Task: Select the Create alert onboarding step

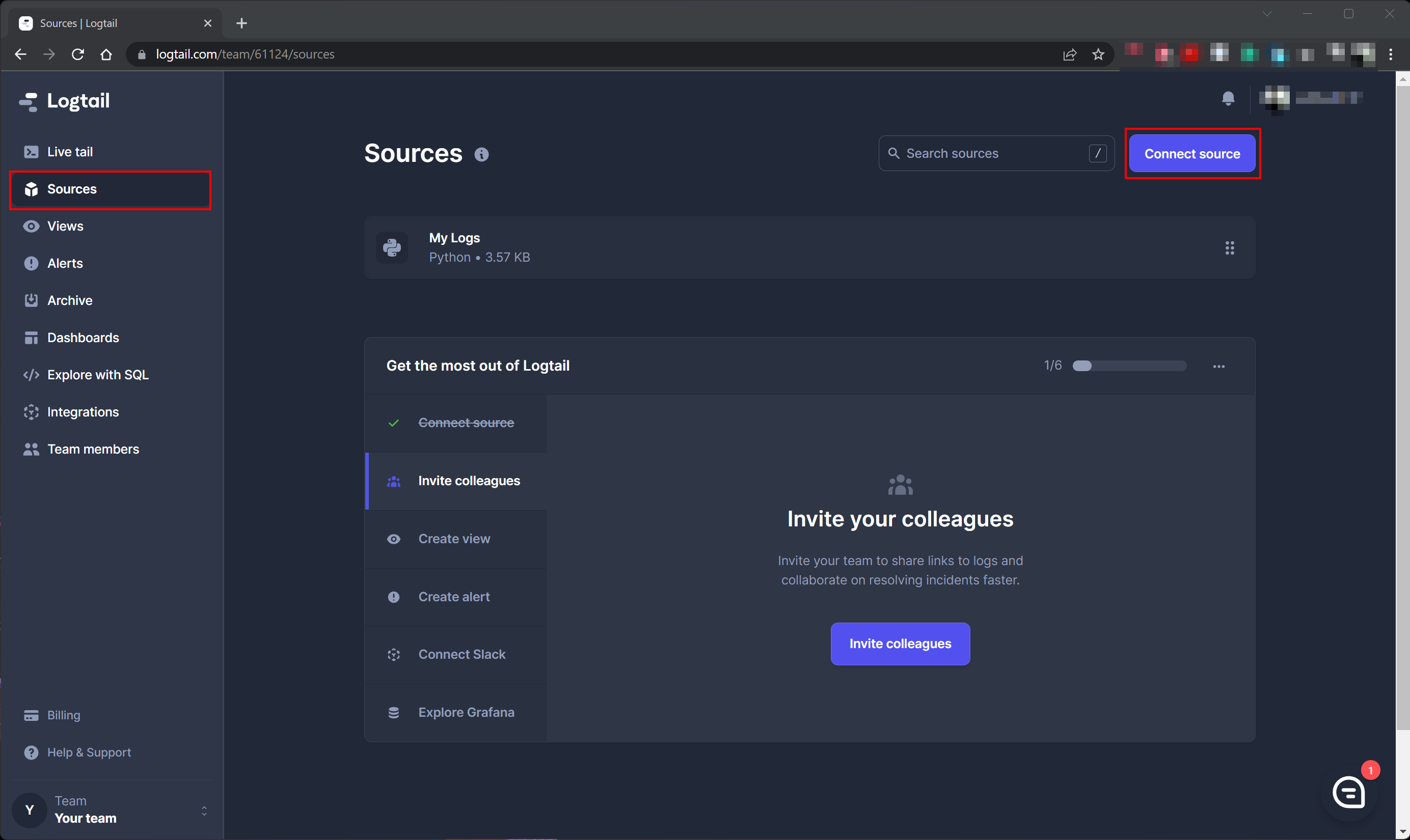Action: (453, 597)
